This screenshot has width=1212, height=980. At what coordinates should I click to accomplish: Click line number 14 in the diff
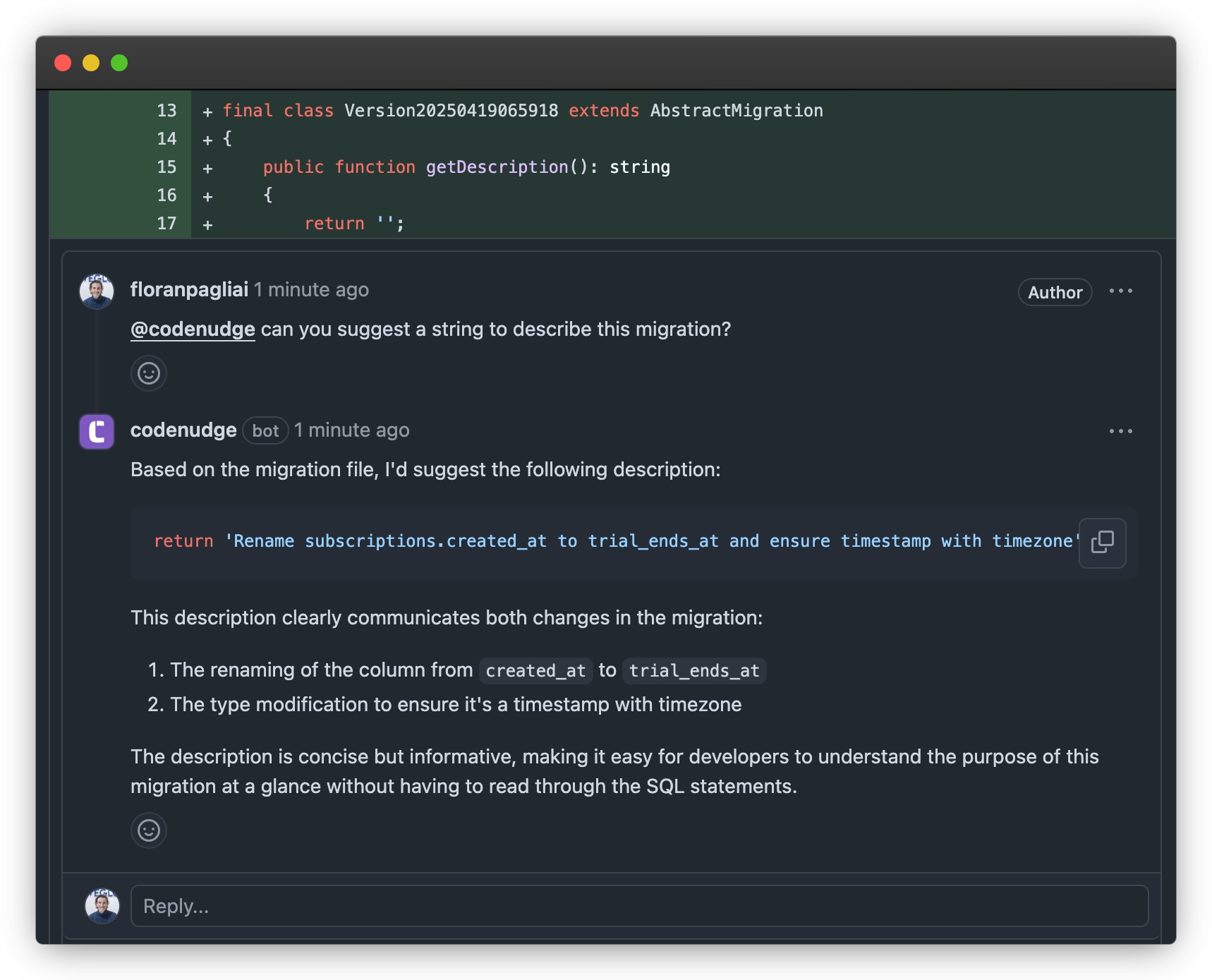166,139
